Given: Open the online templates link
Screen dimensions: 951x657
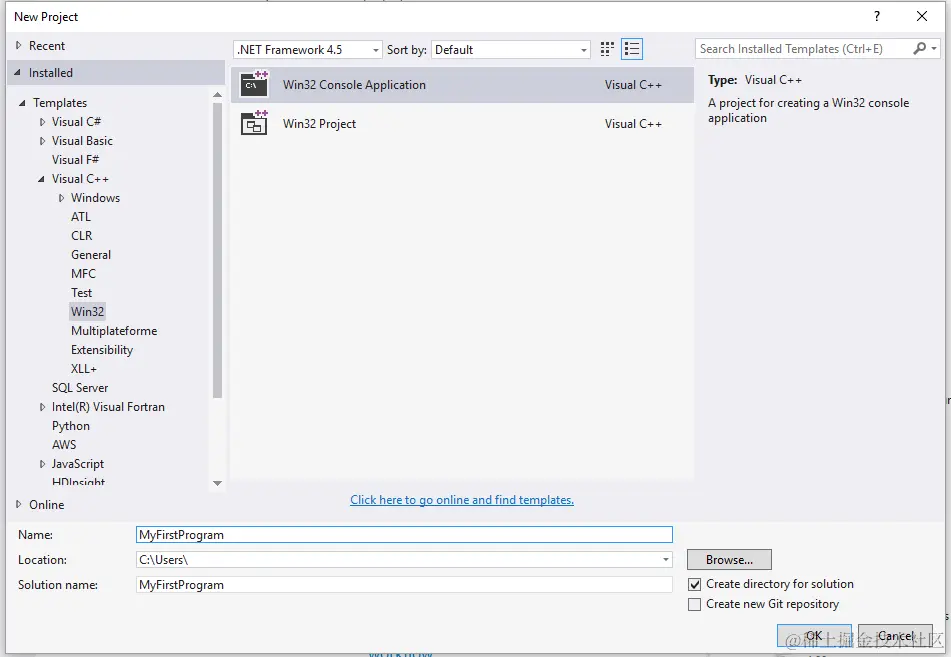Looking at the screenshot, I should pos(462,500).
